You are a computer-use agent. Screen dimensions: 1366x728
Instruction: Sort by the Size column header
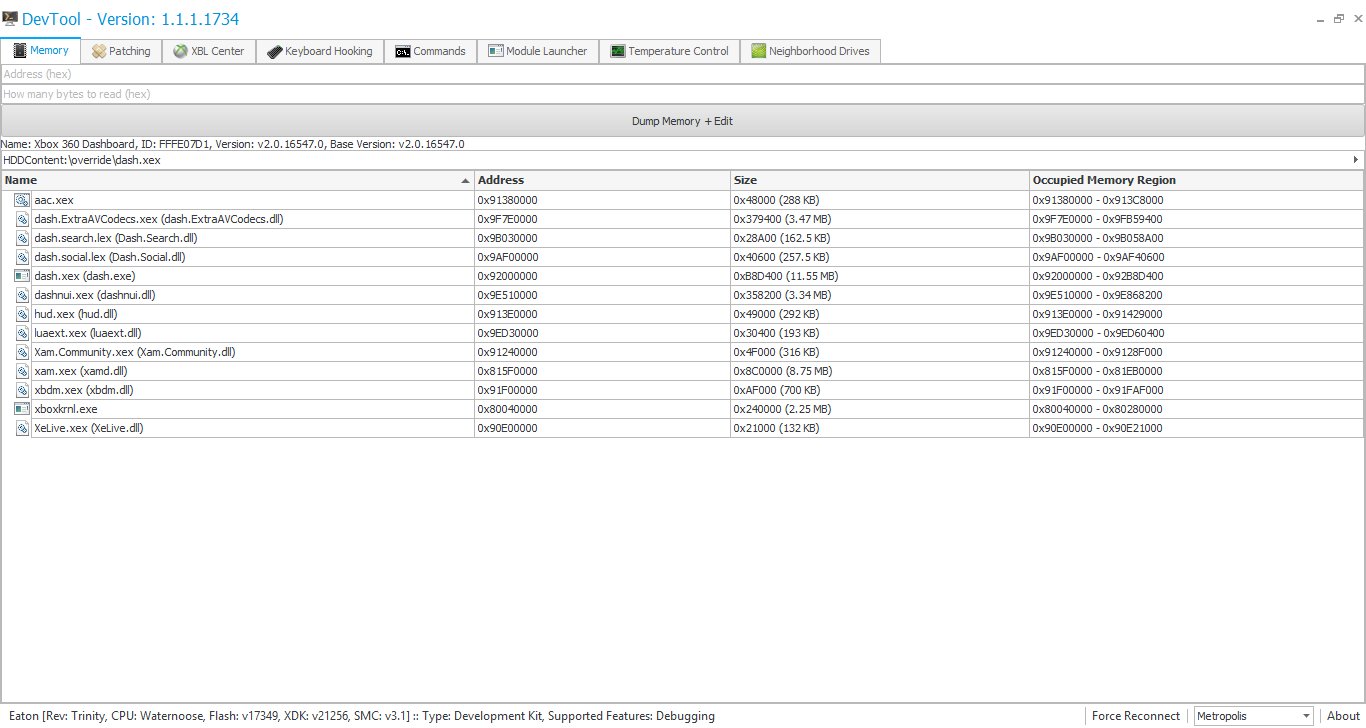(x=880, y=180)
